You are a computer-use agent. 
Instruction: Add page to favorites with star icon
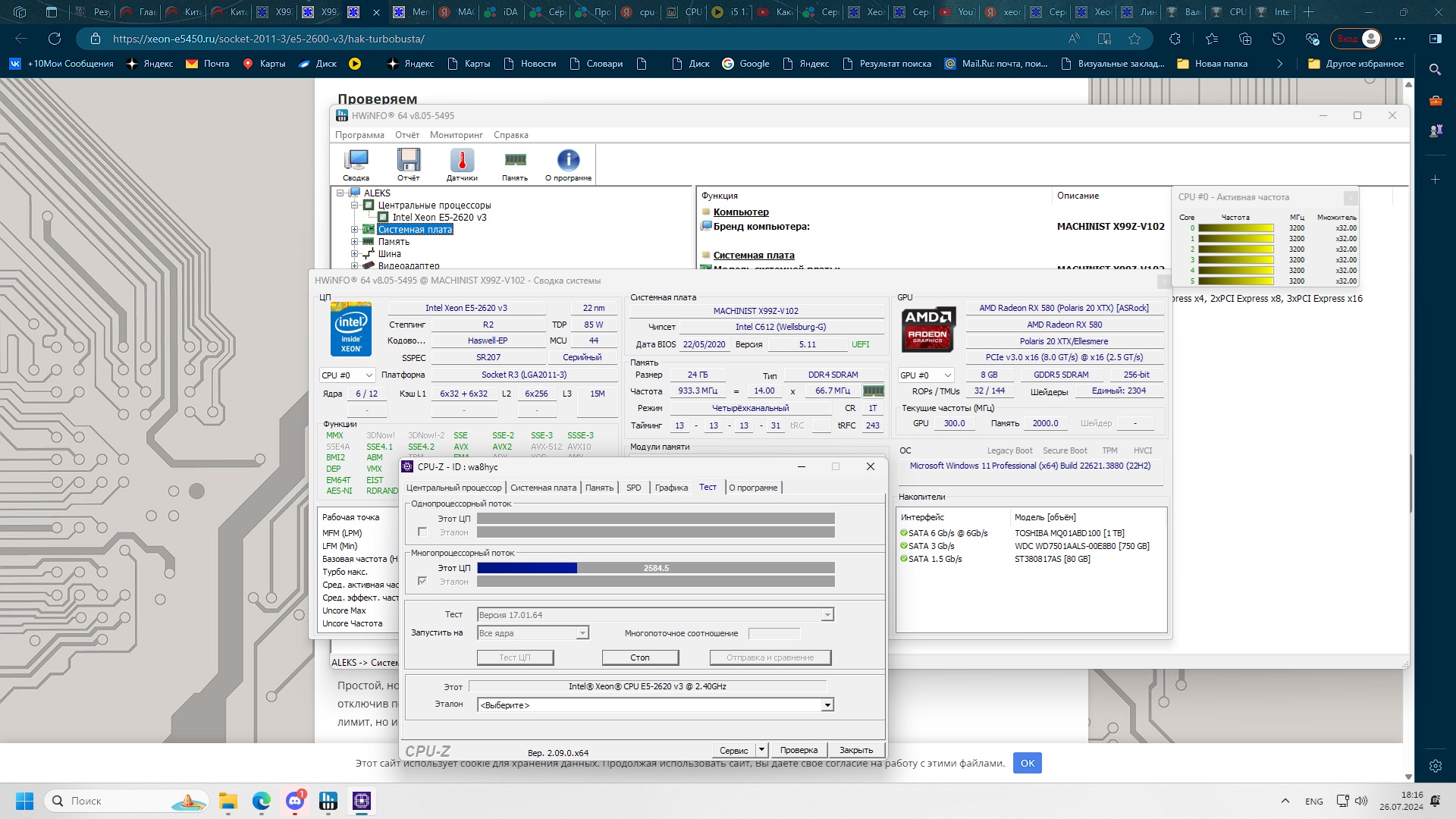tap(1134, 39)
